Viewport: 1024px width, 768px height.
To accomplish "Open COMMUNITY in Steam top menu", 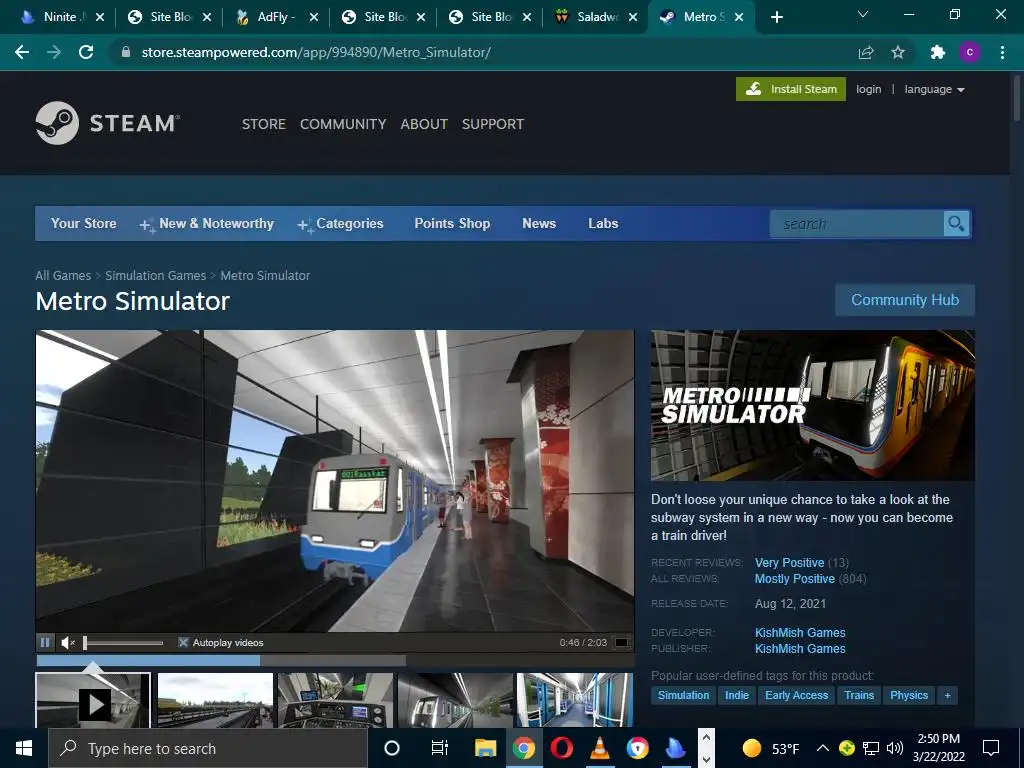I will click(x=343, y=124).
